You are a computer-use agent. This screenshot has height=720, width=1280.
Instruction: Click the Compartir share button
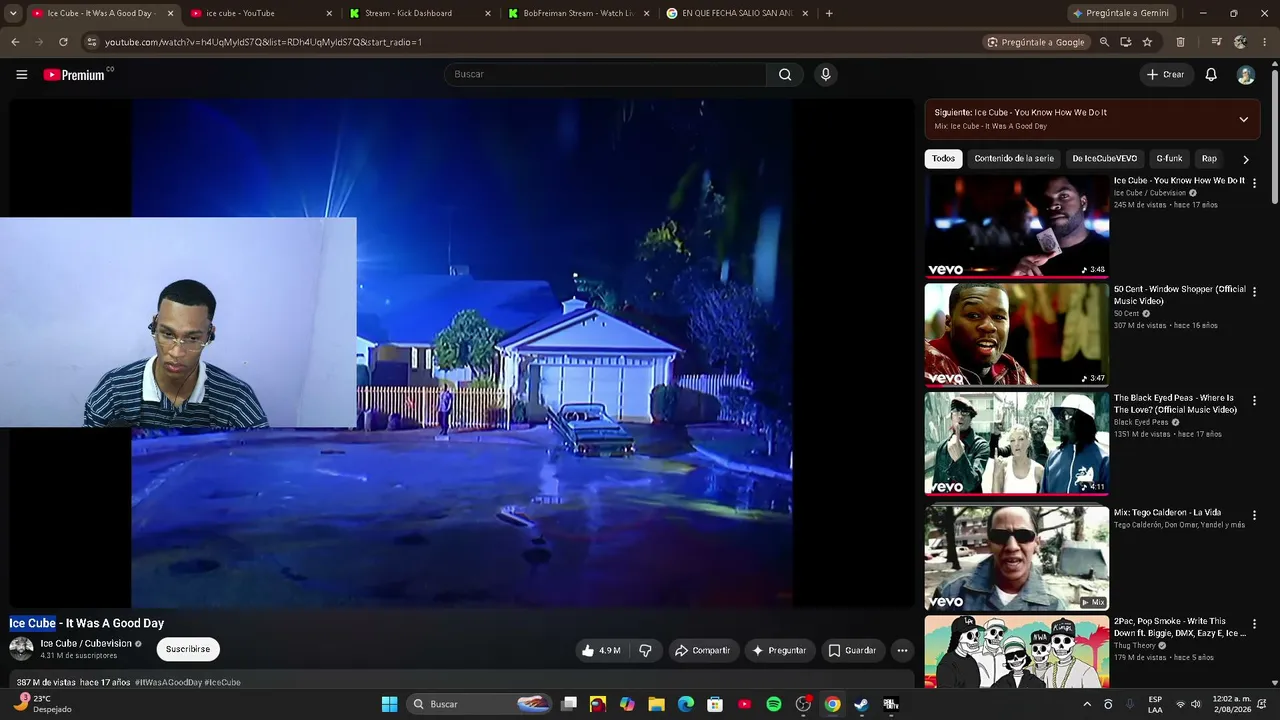(702, 650)
